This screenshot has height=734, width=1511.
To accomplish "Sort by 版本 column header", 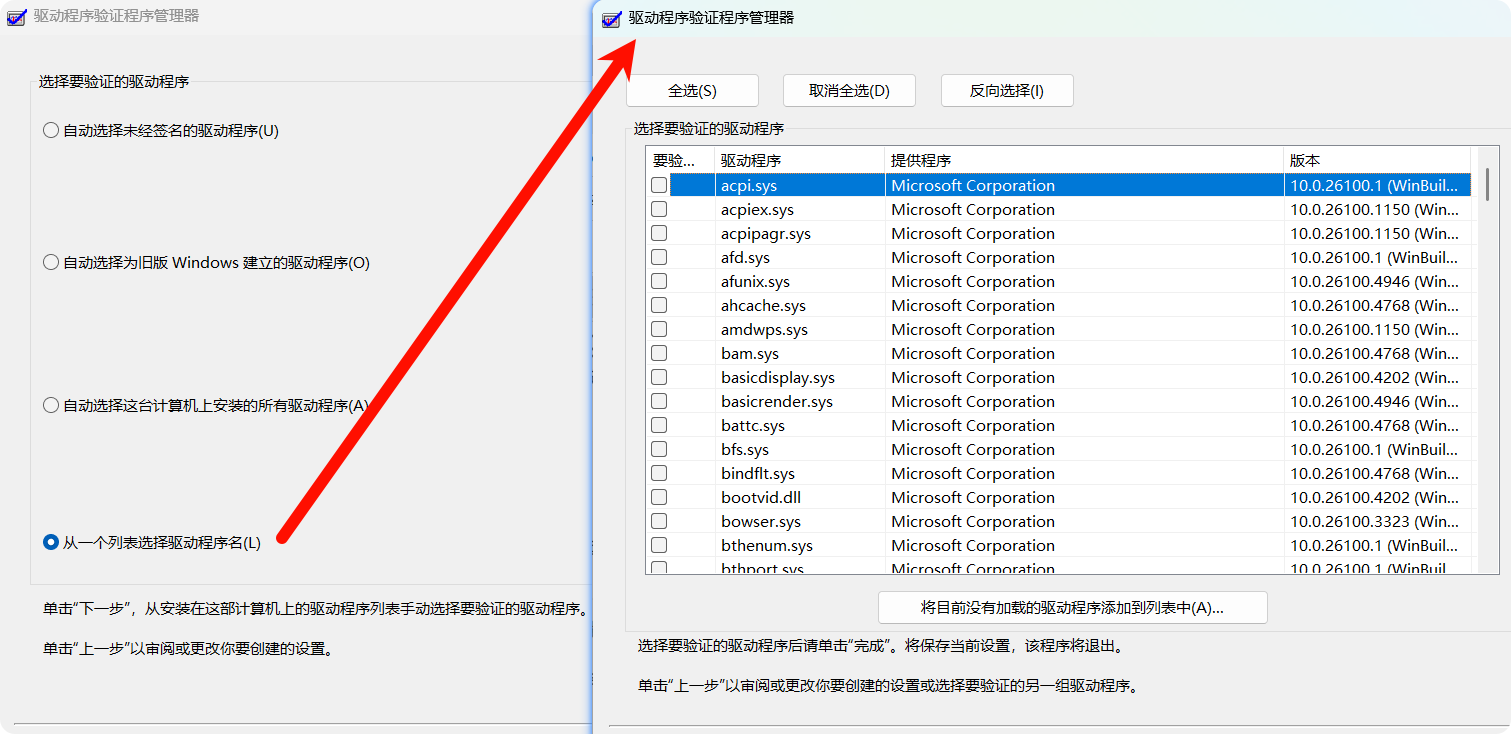I will (1377, 160).
